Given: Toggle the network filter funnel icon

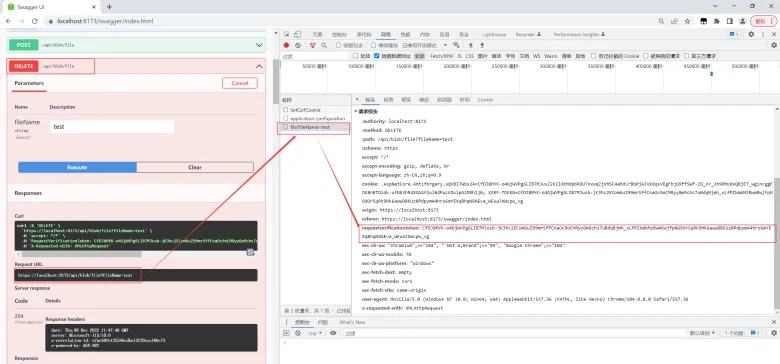Looking at the screenshot, I should 312,45.
